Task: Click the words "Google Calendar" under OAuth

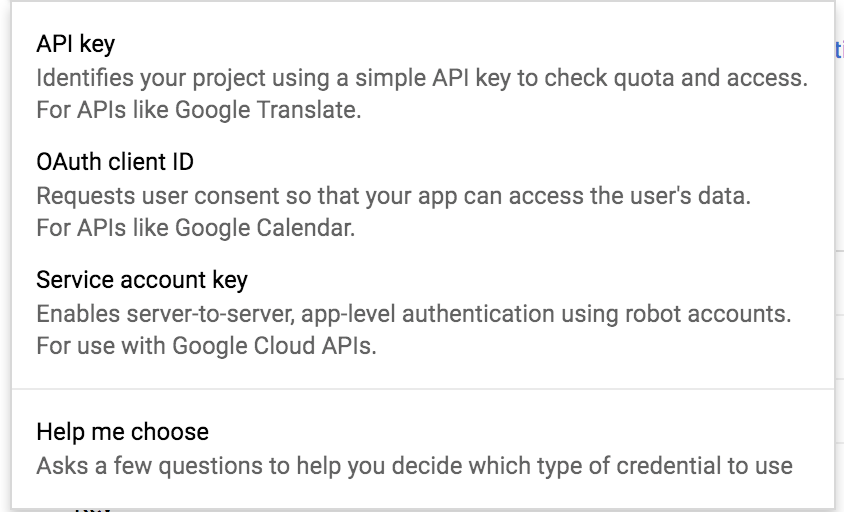Action: click(x=264, y=228)
